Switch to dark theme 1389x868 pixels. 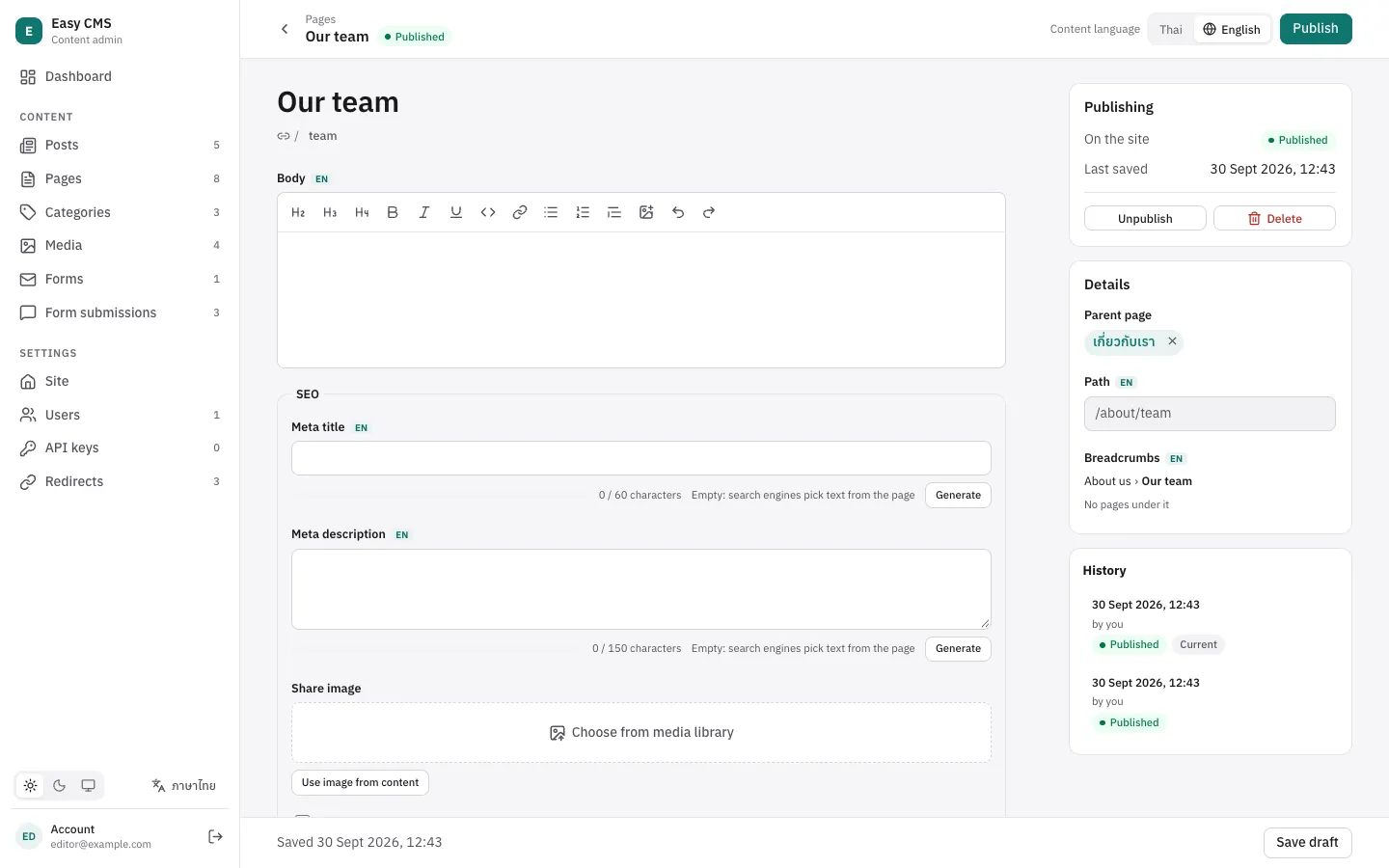pos(60,786)
